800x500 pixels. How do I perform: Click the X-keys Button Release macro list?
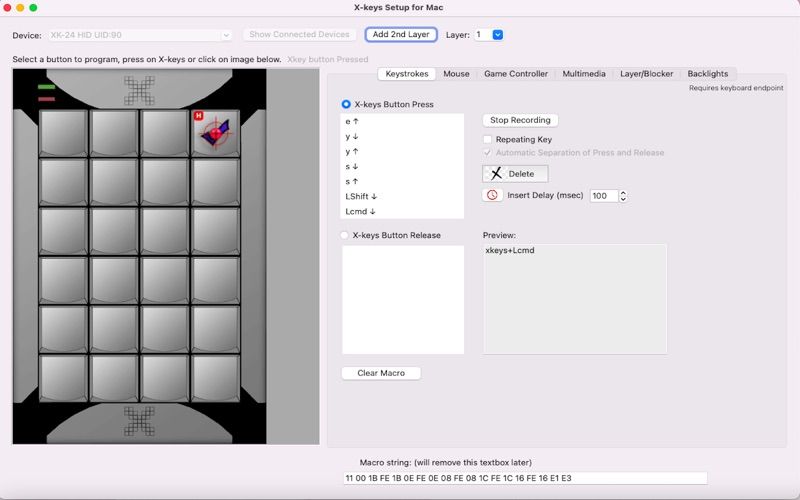pyautogui.click(x=403, y=300)
